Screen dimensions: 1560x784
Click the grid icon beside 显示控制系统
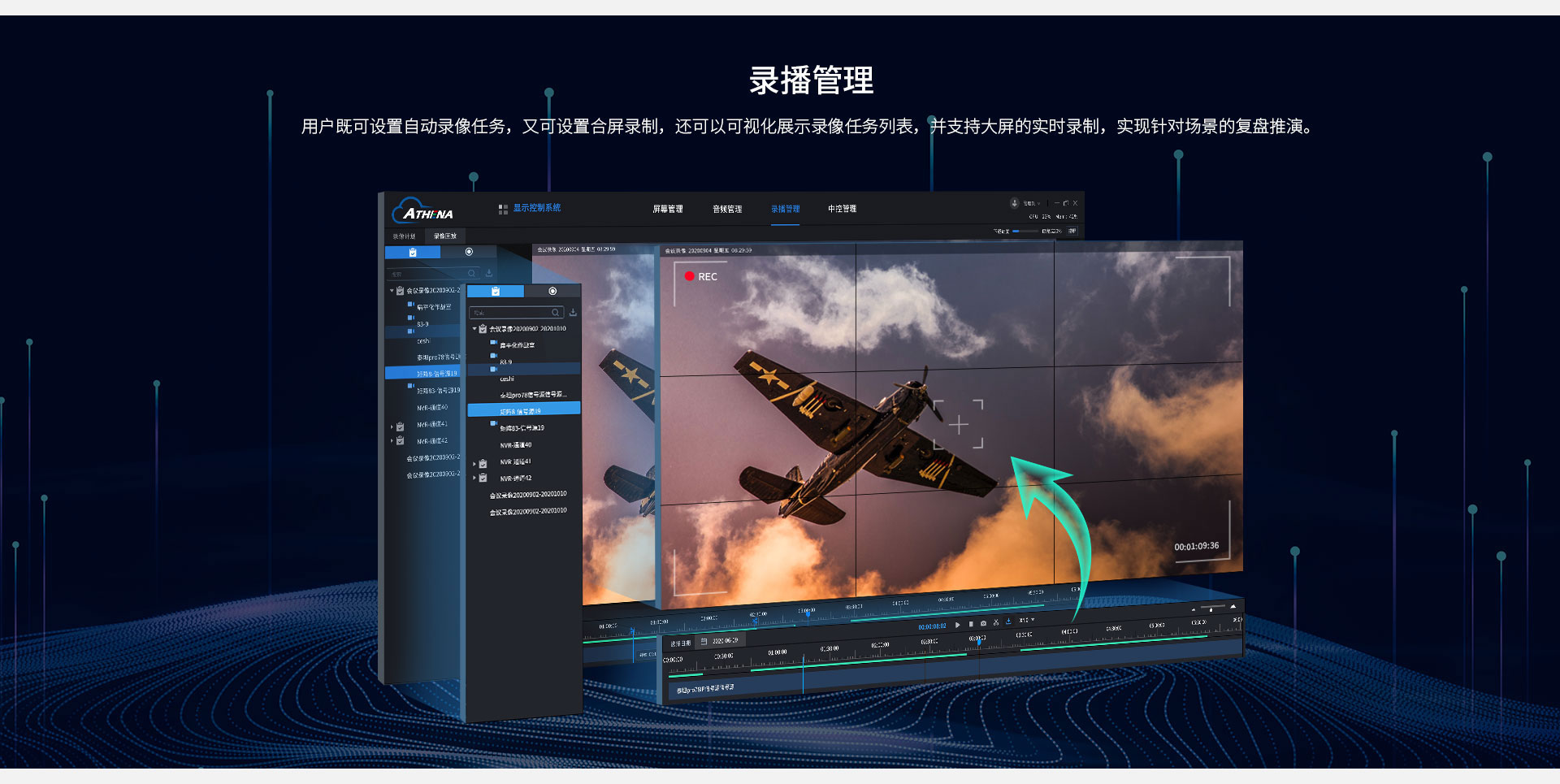503,209
